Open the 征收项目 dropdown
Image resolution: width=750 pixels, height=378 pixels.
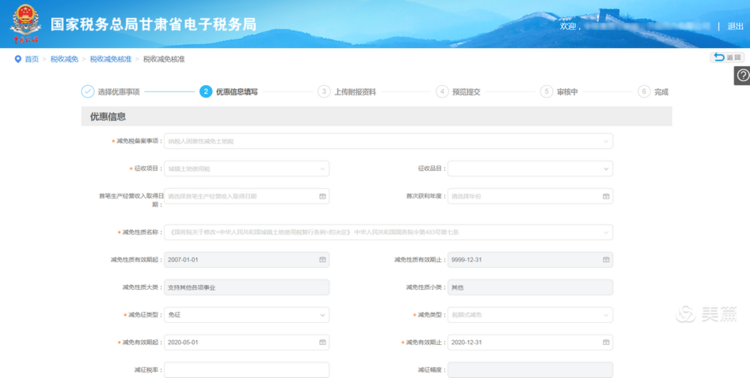tap(246, 168)
